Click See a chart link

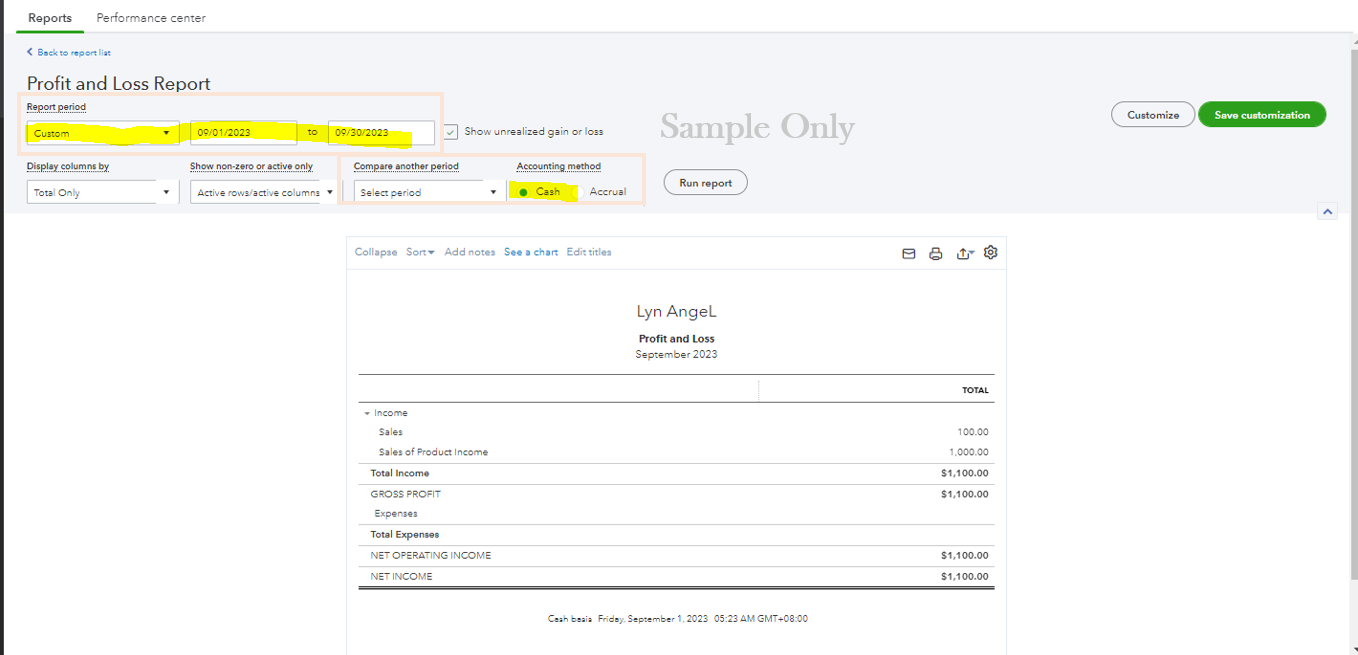click(531, 252)
